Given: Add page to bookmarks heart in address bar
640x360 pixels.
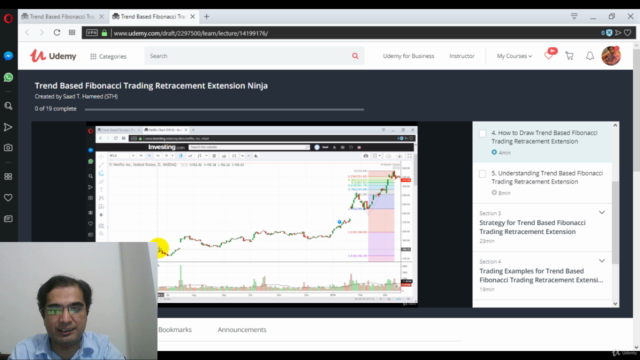Looking at the screenshot, I should point(628,33).
